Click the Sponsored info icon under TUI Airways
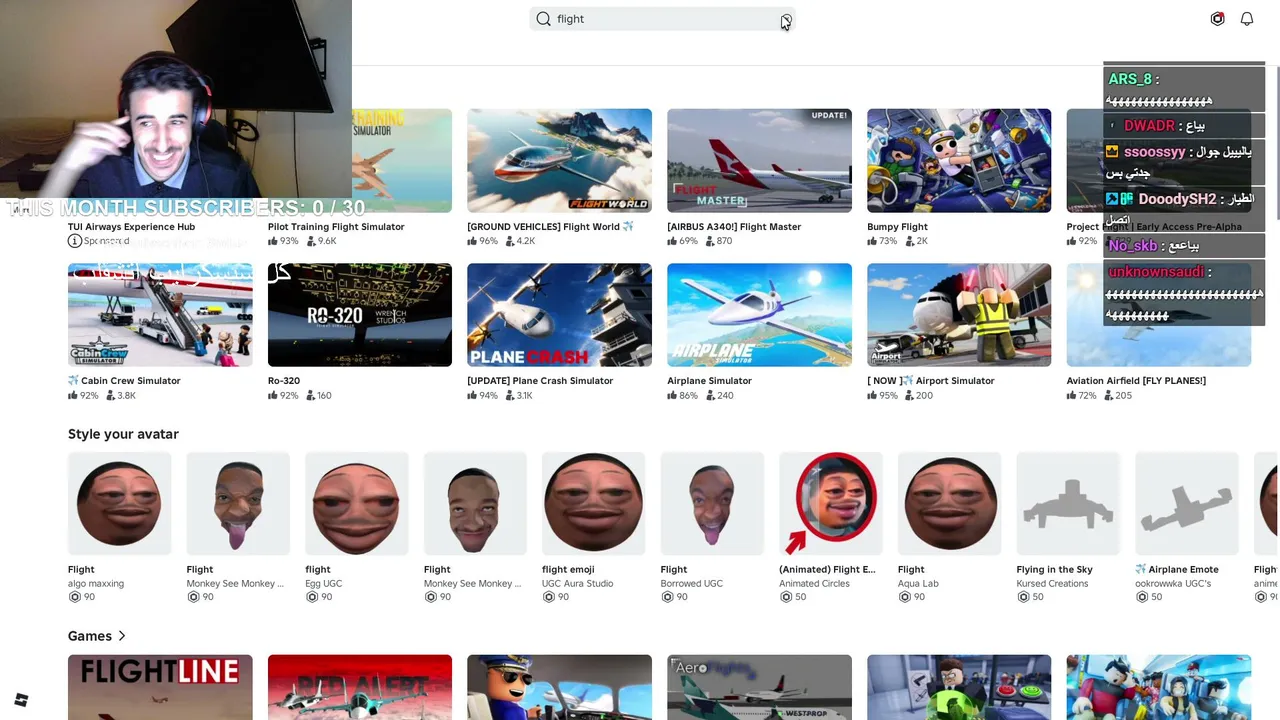This screenshot has height=720, width=1280. [x=74, y=241]
